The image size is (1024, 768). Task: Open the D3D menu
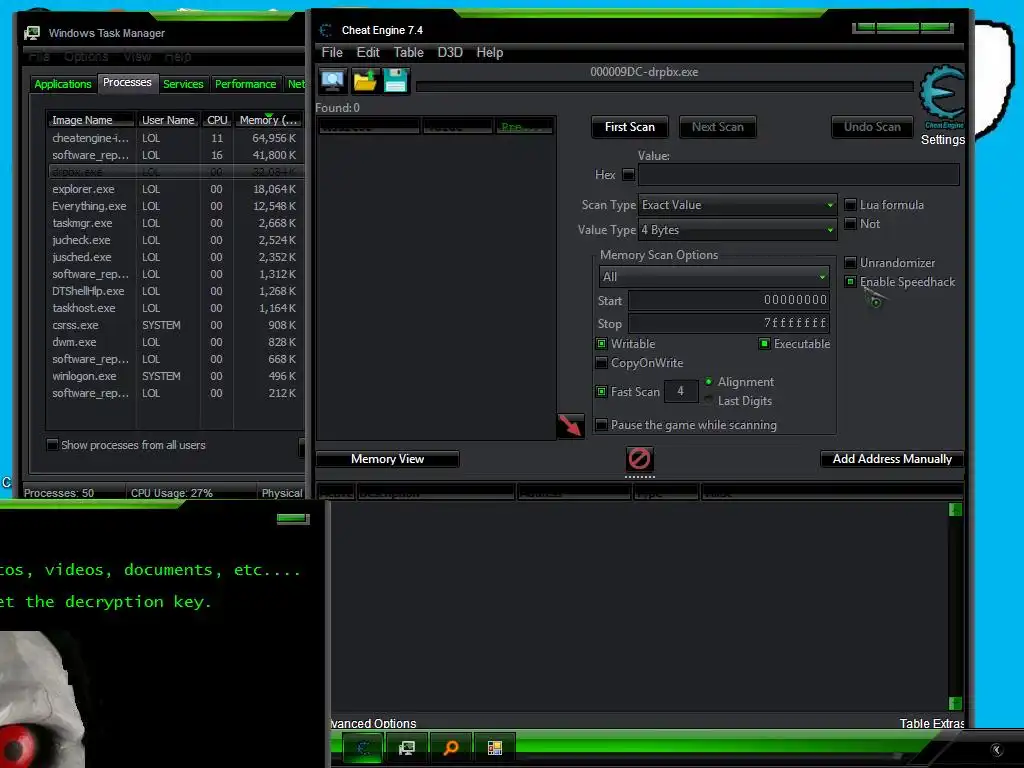click(x=450, y=52)
